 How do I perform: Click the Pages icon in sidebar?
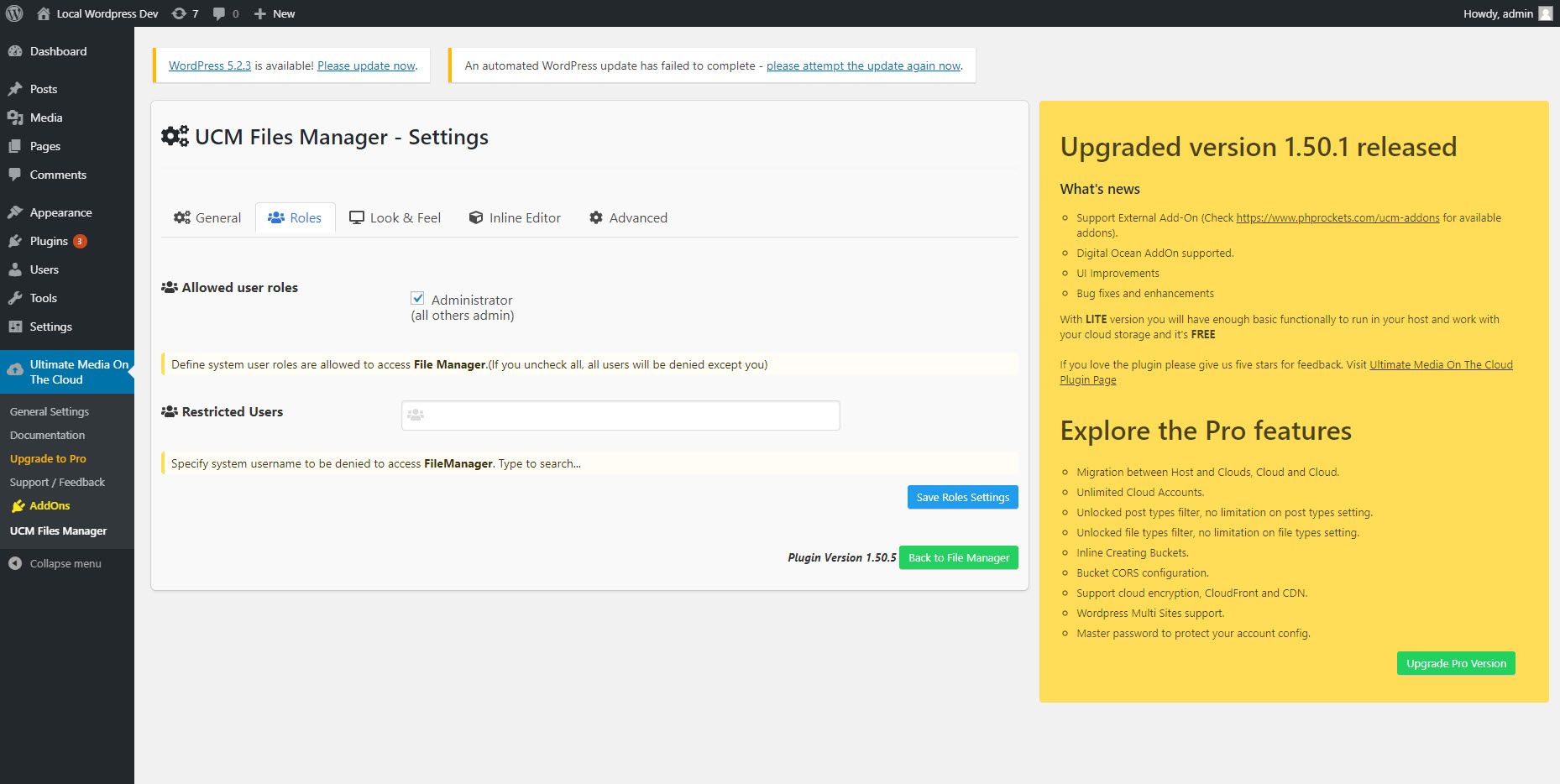(15, 146)
